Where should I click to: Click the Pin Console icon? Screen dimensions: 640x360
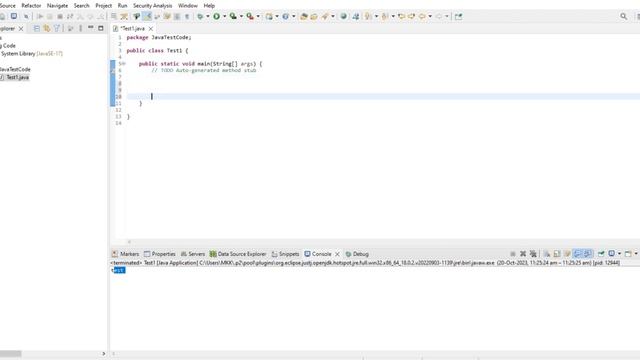click(x=601, y=254)
